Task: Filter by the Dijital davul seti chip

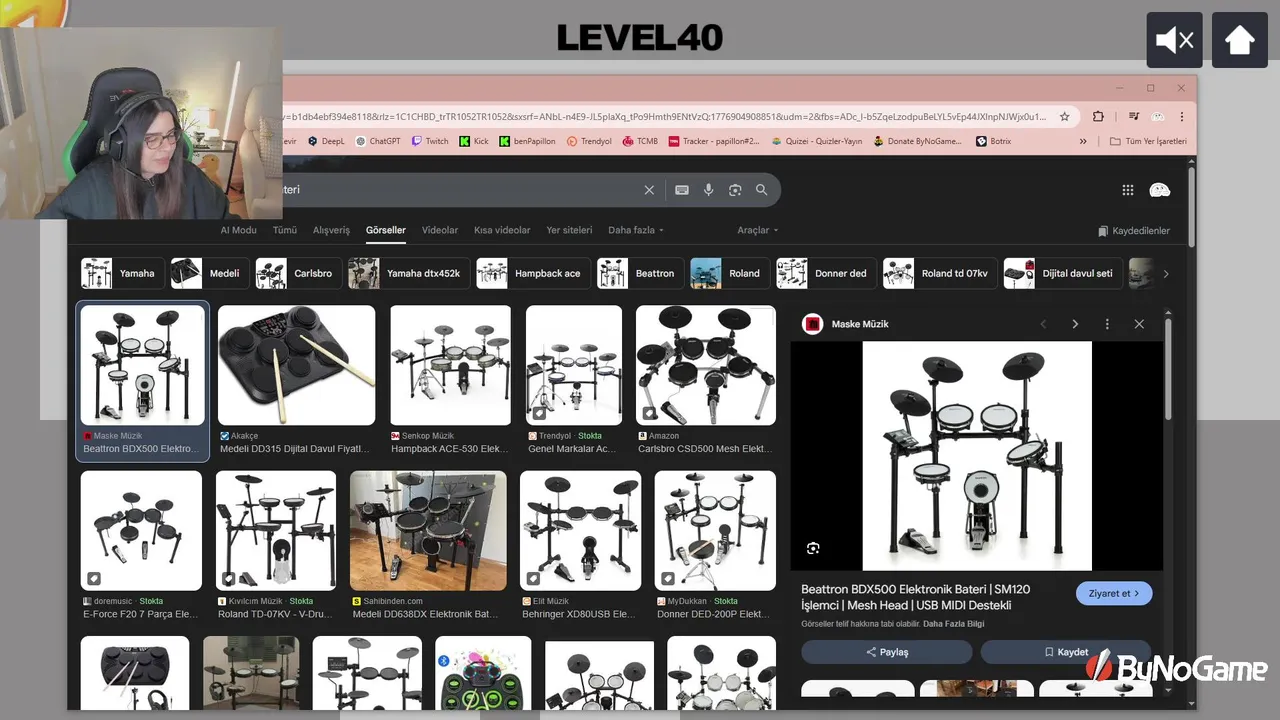Action: [x=1063, y=273]
